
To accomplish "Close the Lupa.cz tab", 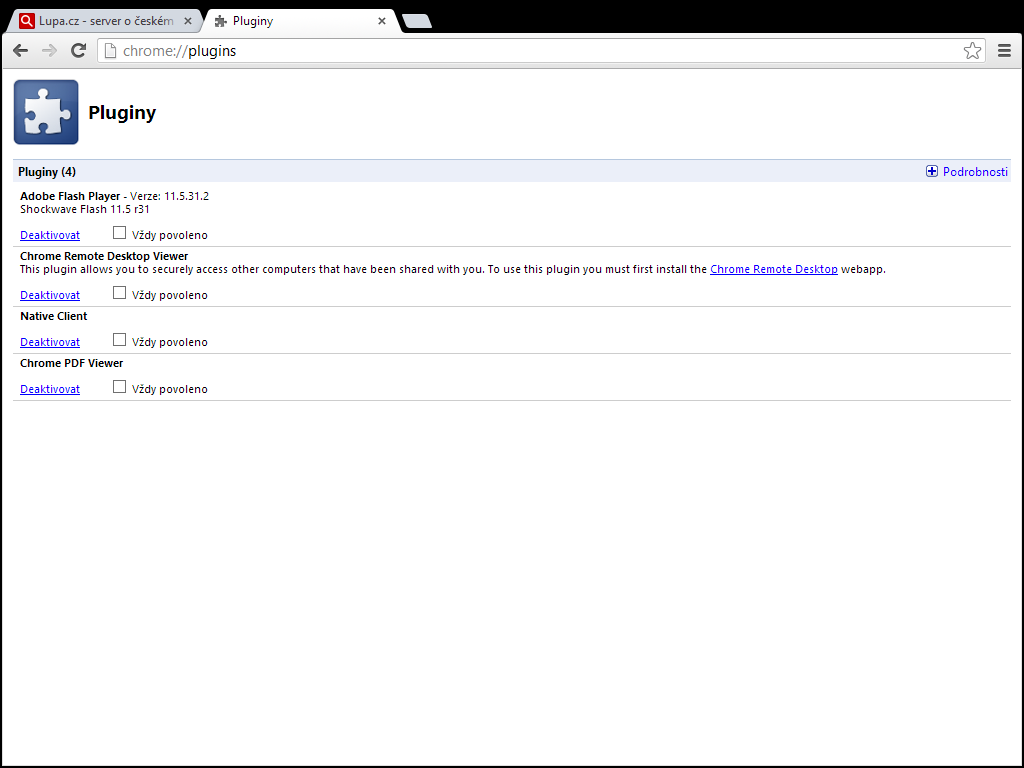I will pos(188,21).
